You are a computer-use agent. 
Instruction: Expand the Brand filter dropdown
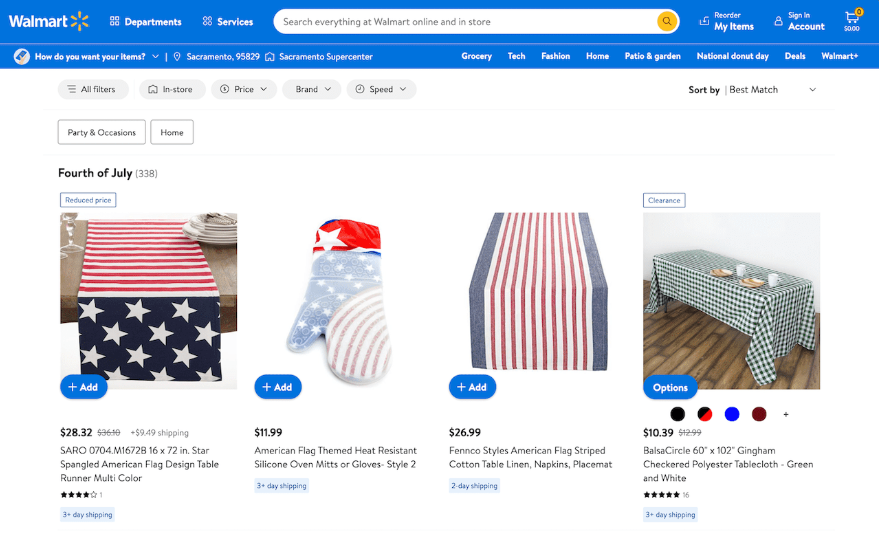pos(312,89)
